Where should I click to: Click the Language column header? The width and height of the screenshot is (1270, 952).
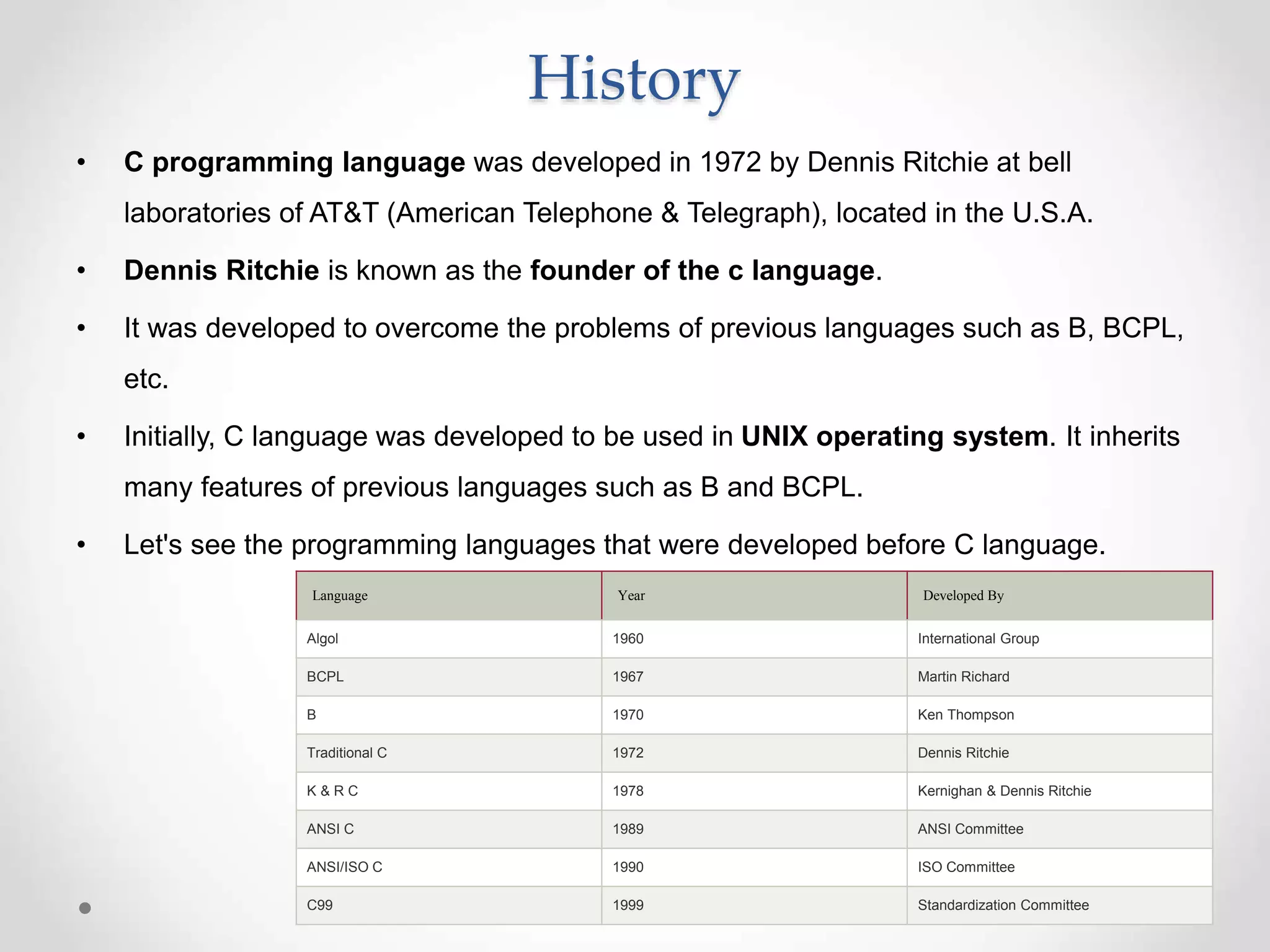tap(340, 596)
